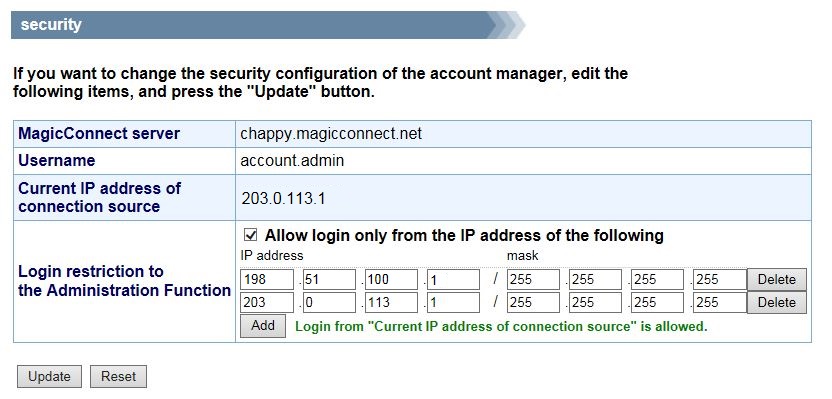Click the Add button for IP rows
Viewport: 832px width, 399px height.
click(263, 325)
